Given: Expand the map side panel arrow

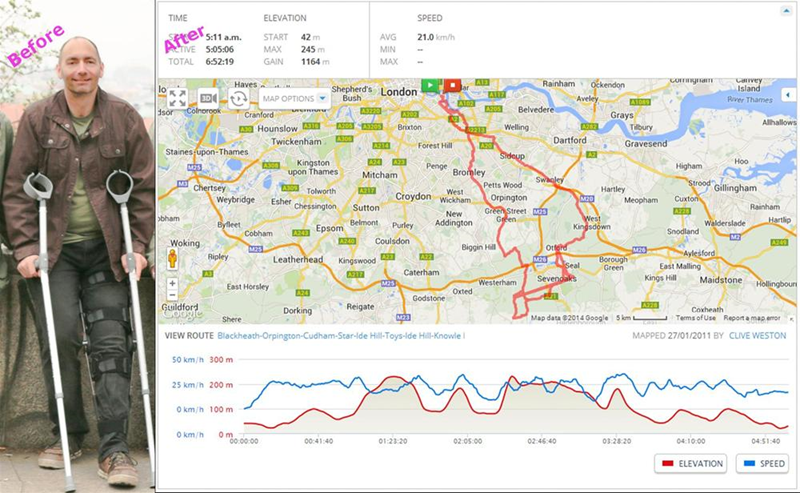Looking at the screenshot, I should click(788, 95).
